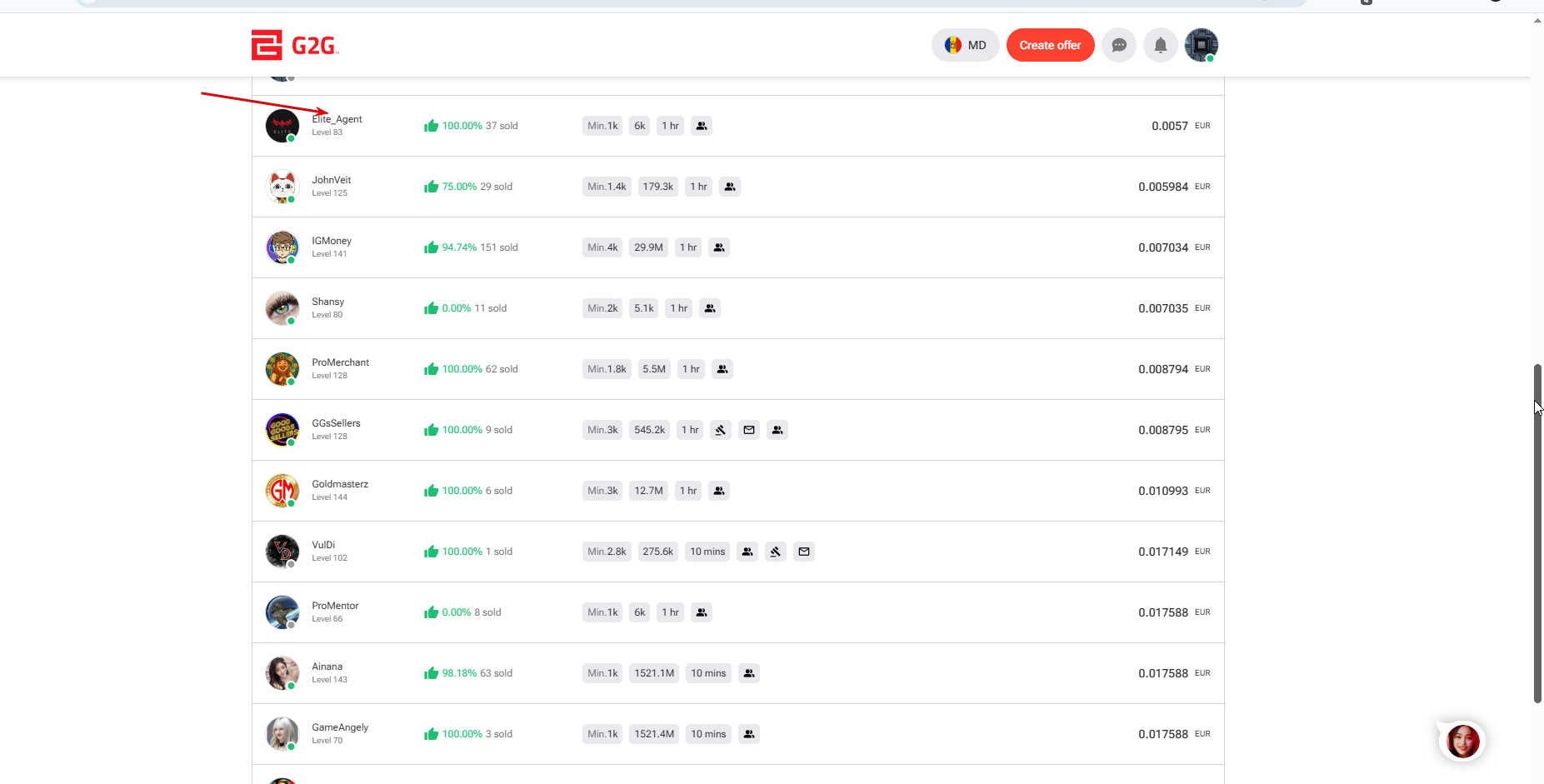
Task: Open the IGMoney seller name
Action: (332, 241)
